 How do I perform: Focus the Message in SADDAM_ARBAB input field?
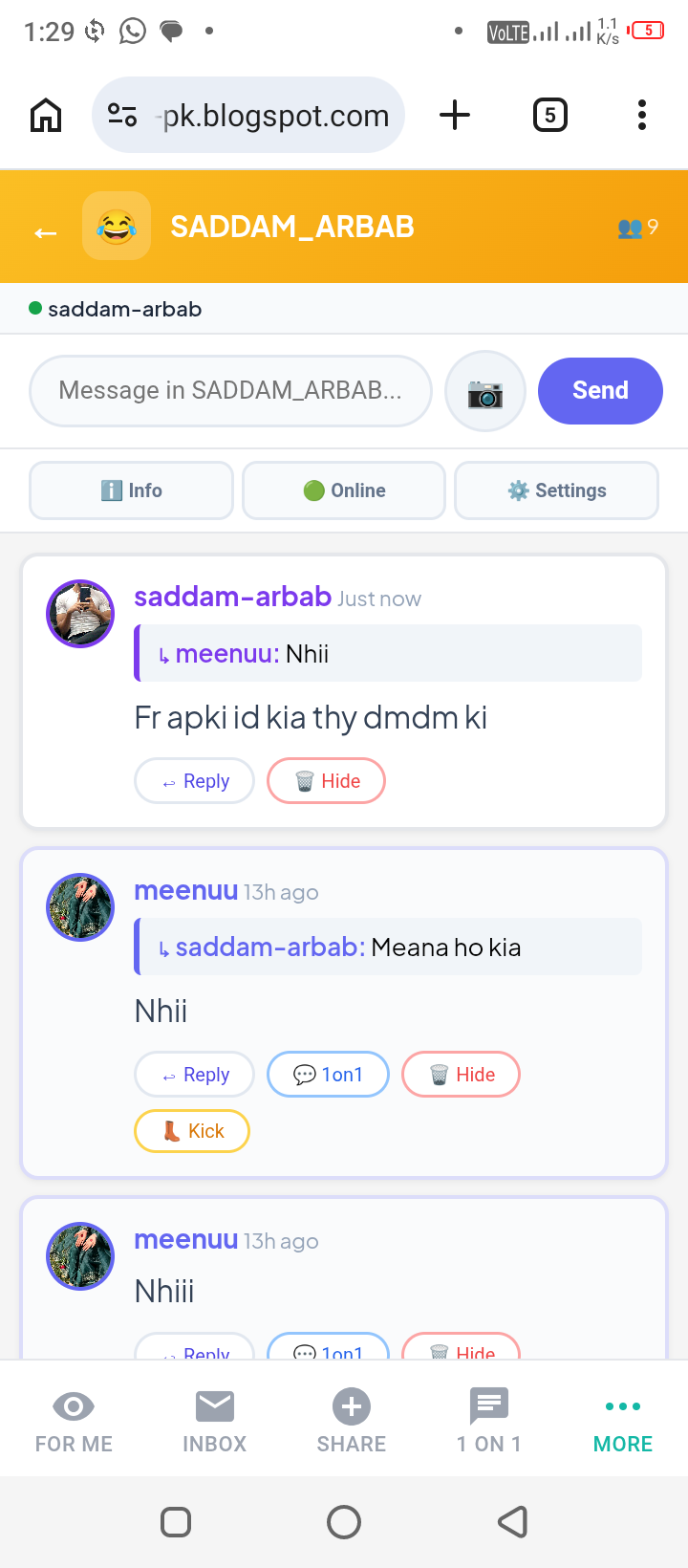point(231,391)
